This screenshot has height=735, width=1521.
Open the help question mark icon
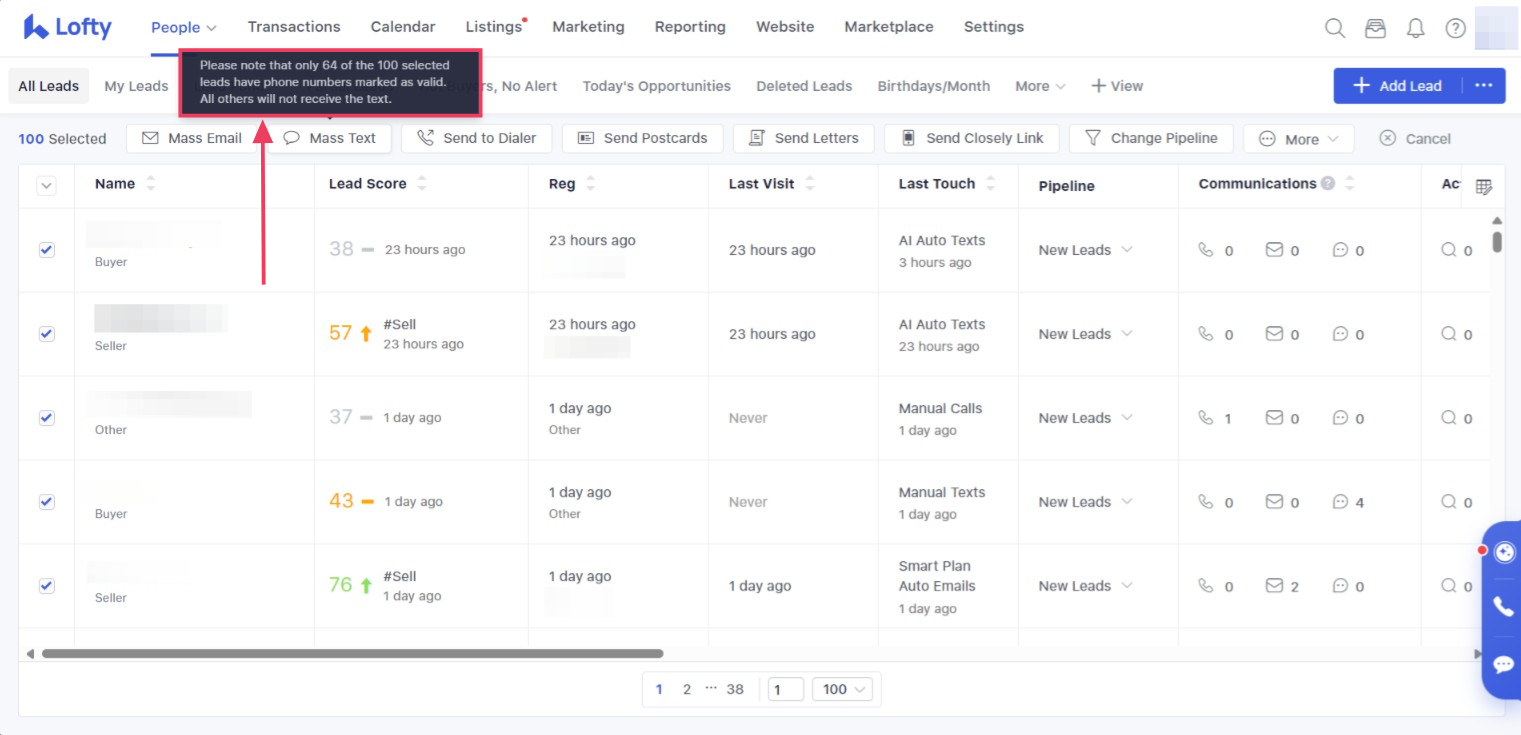click(1455, 28)
